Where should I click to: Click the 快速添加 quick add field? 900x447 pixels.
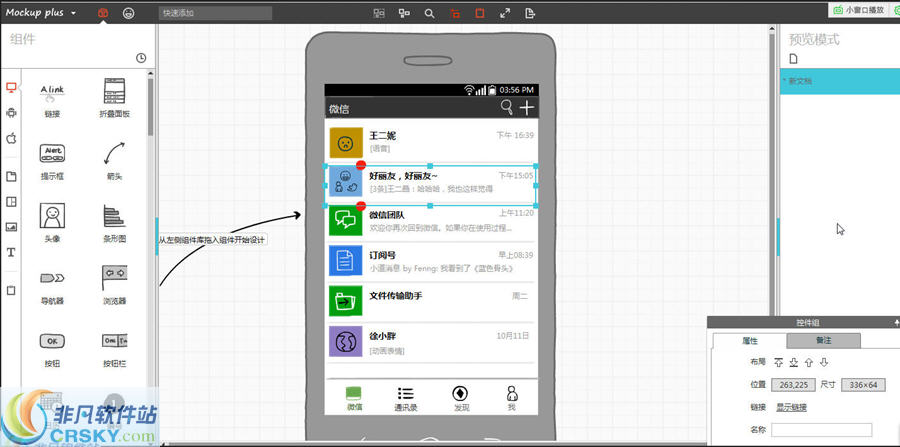[x=215, y=13]
